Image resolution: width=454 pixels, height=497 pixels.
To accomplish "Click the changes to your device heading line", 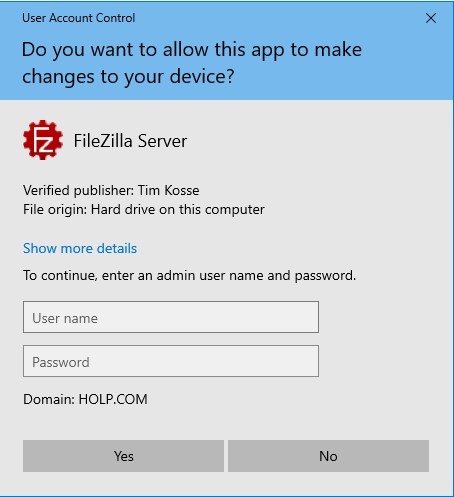I will pos(128,77).
